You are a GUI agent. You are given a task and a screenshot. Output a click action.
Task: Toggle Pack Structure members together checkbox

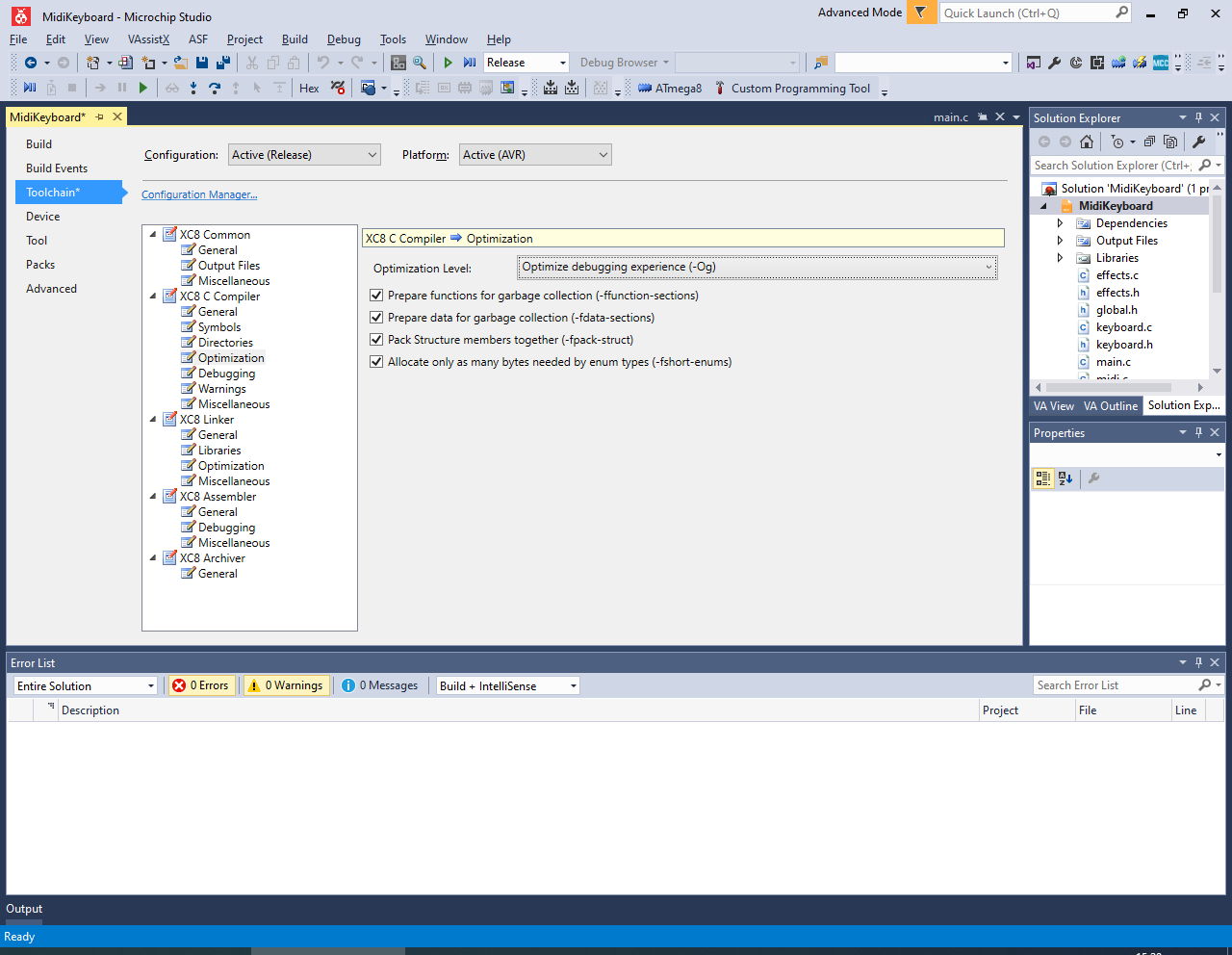pos(376,340)
